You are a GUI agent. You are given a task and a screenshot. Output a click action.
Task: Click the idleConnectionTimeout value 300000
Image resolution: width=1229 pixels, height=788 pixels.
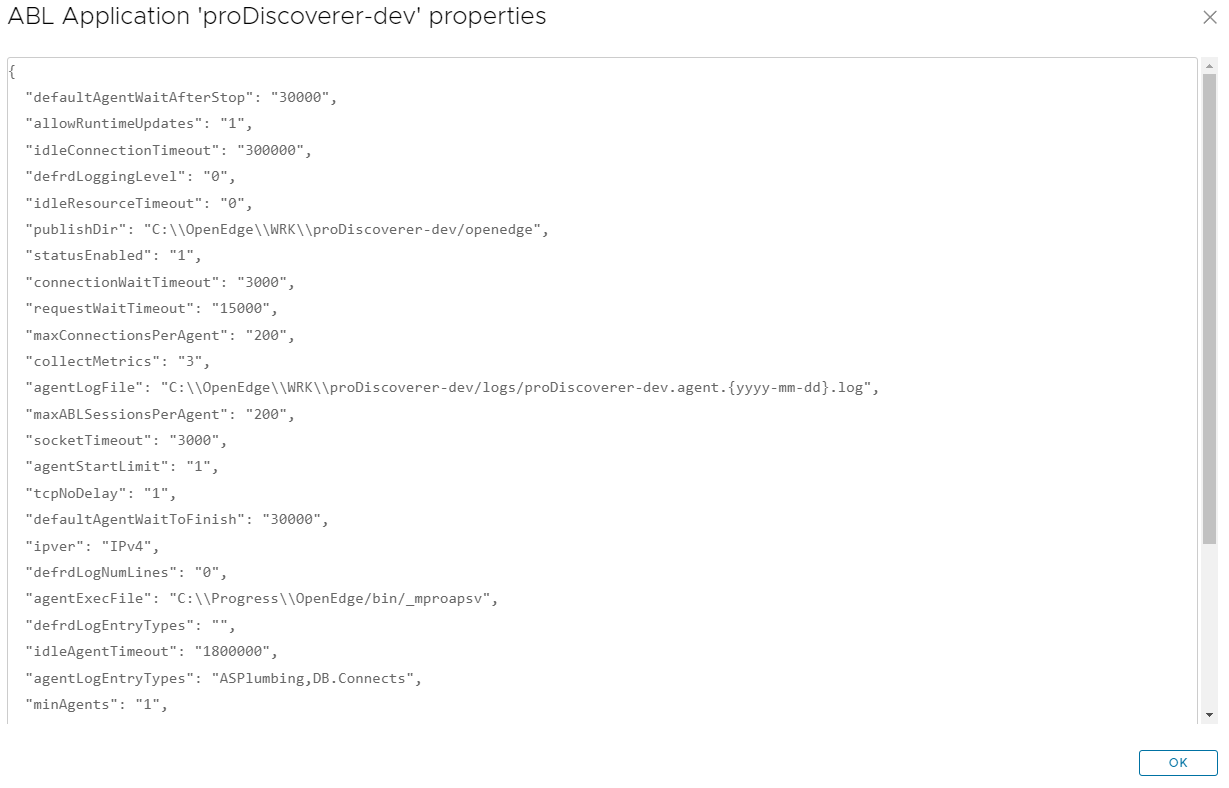pyautogui.click(x=274, y=150)
